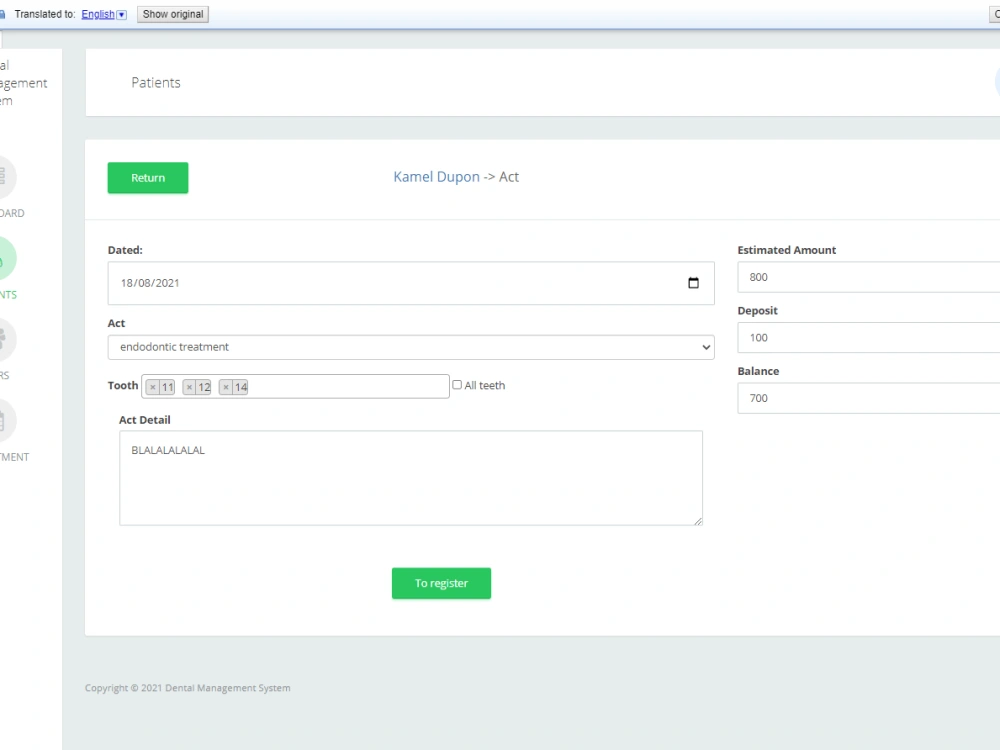Screen dimensions: 1000x750
Task: Open the translation language dropdown arrow
Action: (x=122, y=15)
